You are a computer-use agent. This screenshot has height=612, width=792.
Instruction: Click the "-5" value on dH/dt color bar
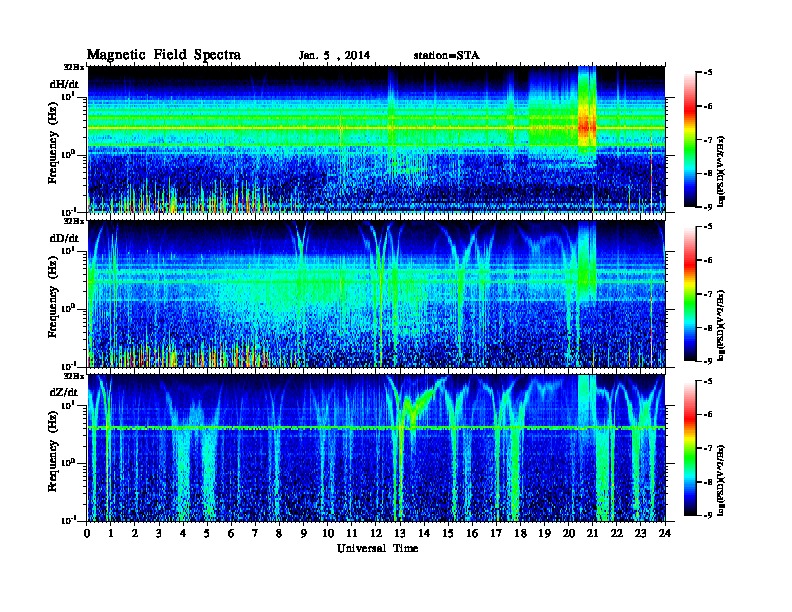pyautogui.click(x=708, y=73)
